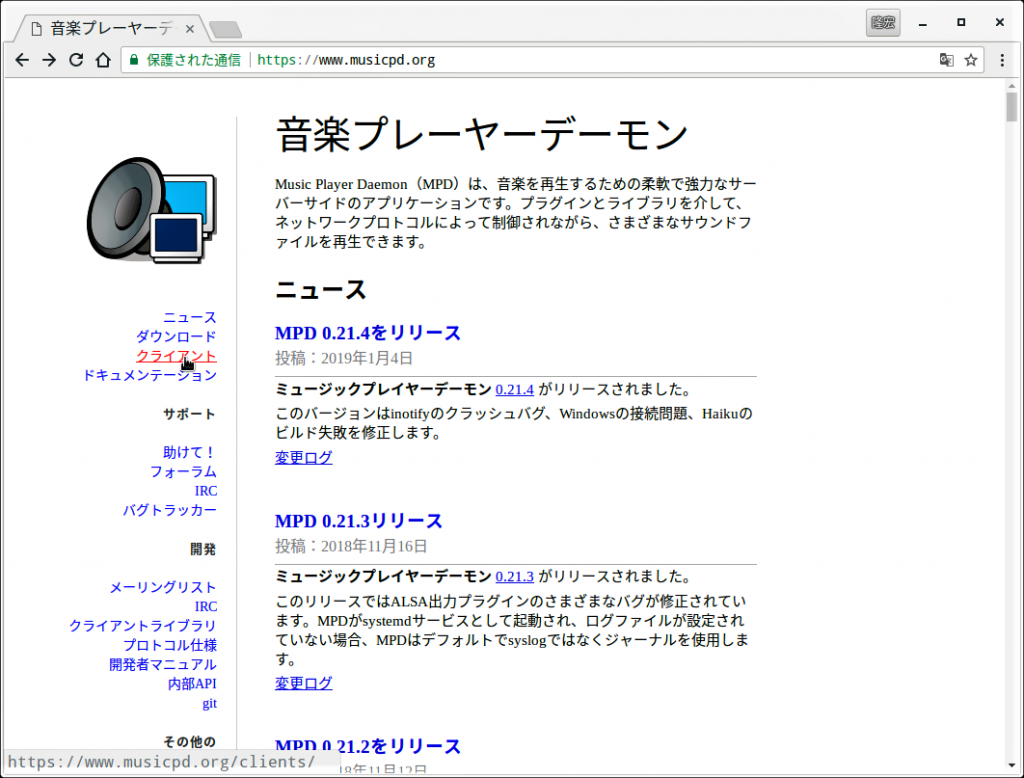Screen dimensions: 1024x778
Task: Bookmark this page with the star icon
Action: pos(971,60)
